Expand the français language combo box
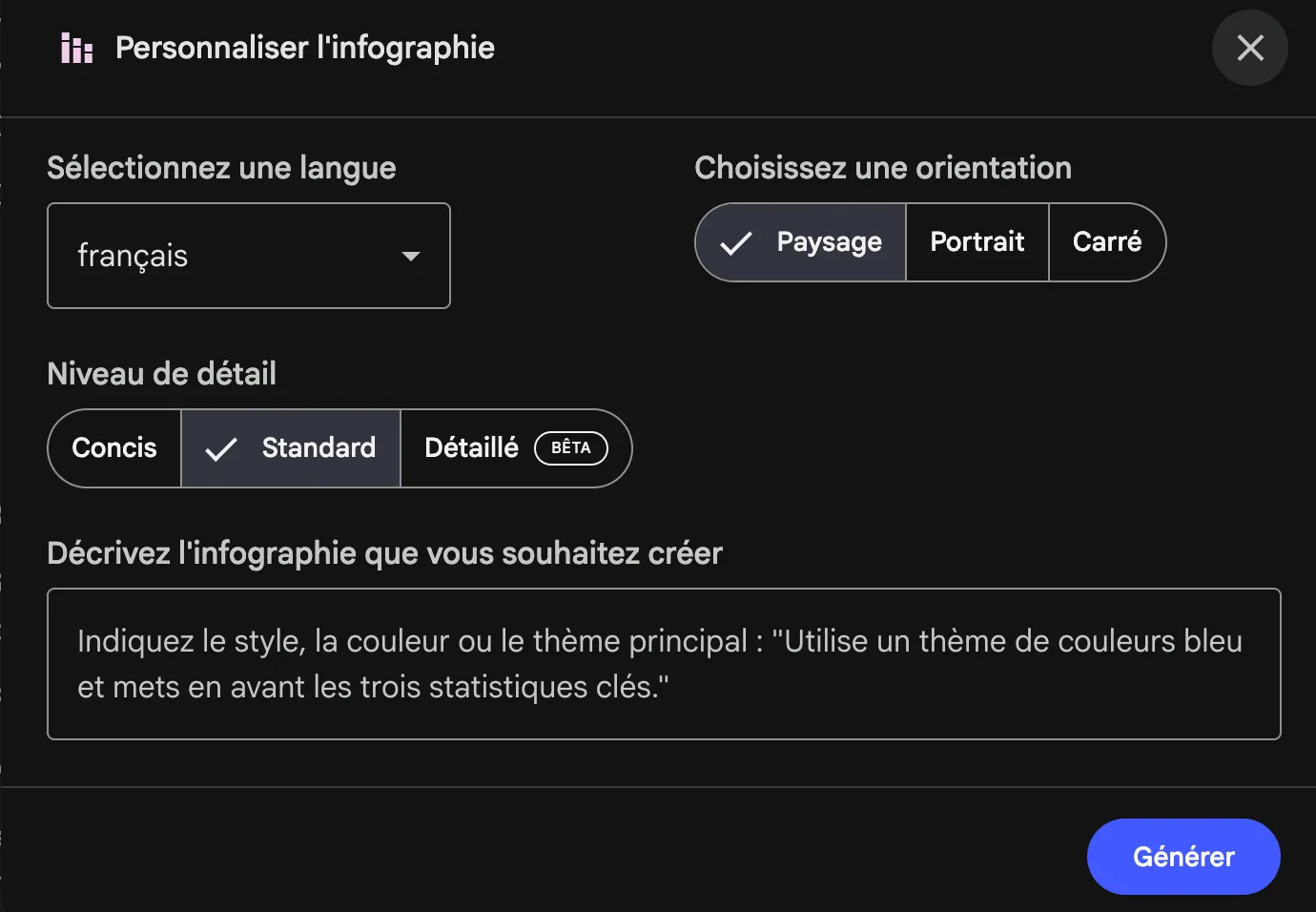 (248, 256)
